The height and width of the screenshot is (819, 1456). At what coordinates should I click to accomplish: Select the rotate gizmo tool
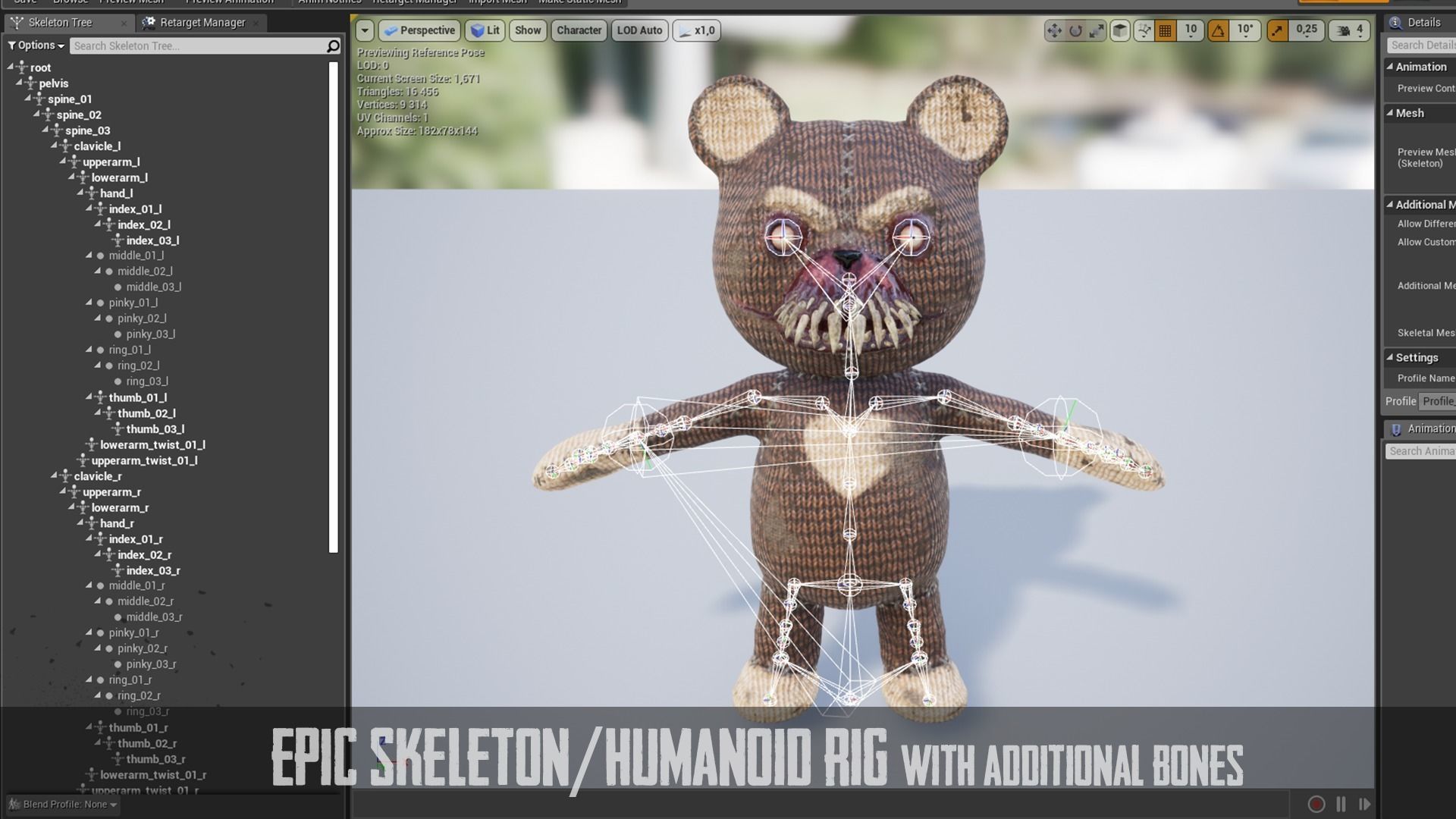coord(1075,31)
